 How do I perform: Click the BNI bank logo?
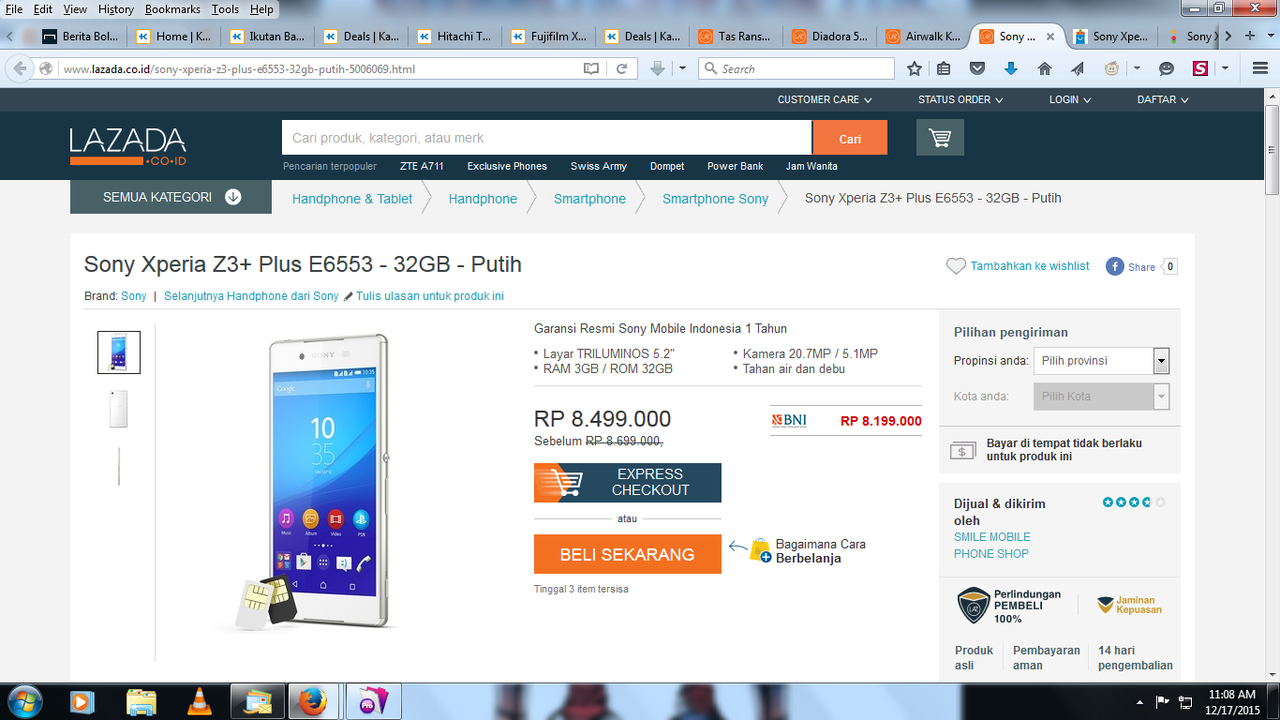789,421
